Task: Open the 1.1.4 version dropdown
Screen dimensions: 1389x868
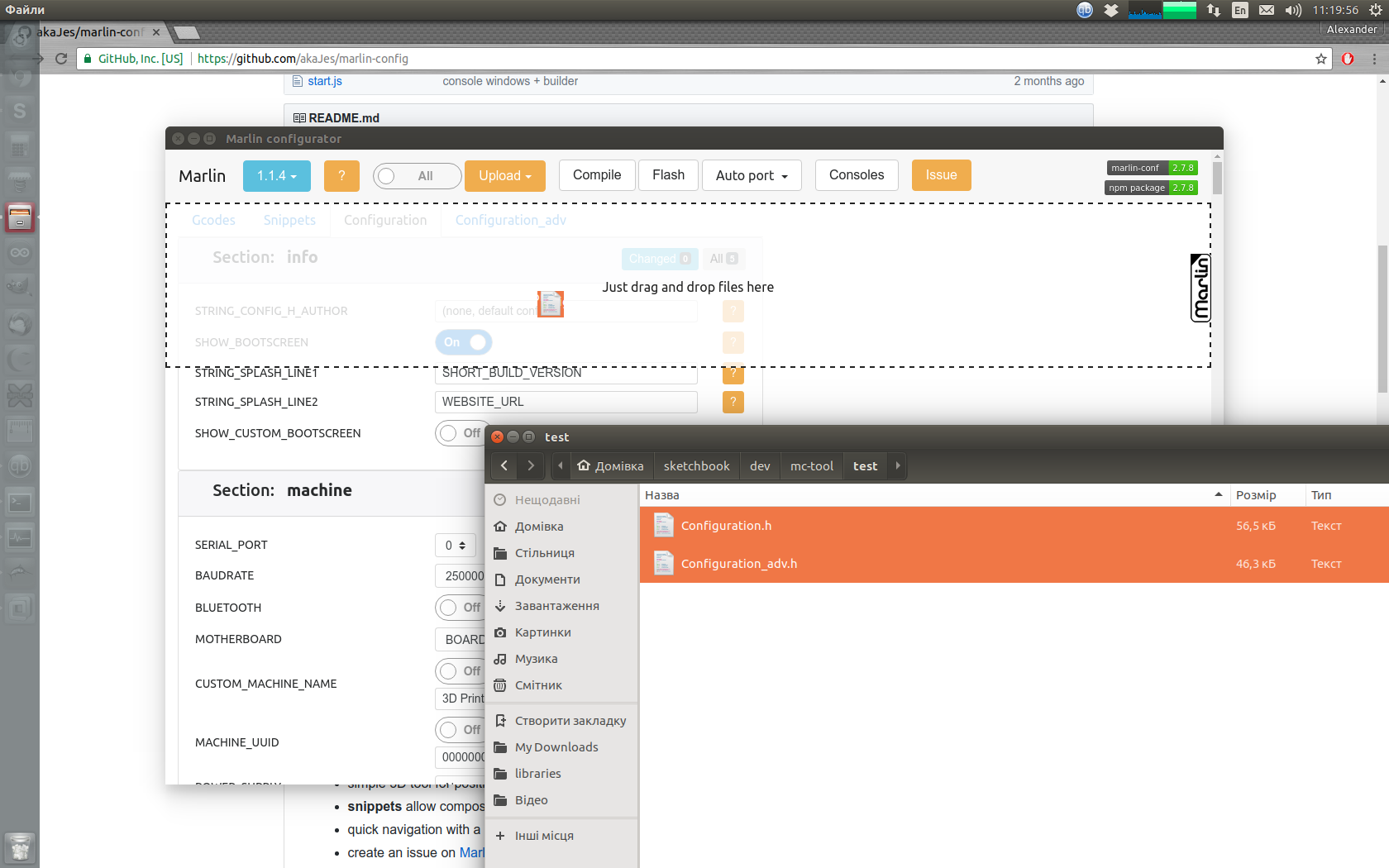Action: click(x=276, y=175)
